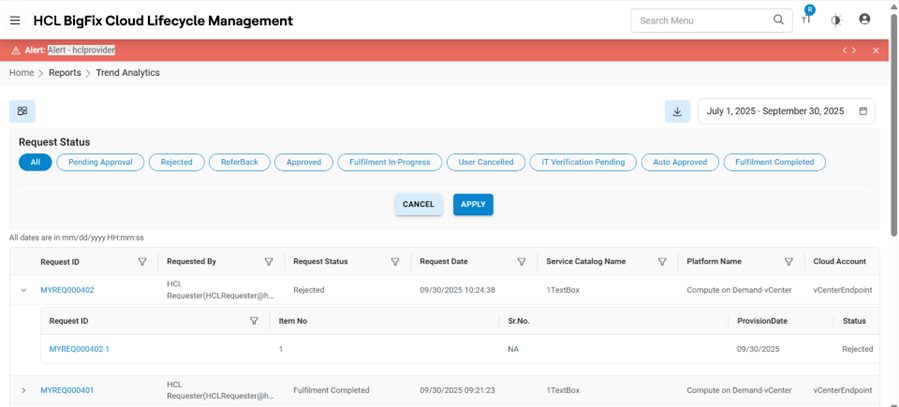The image size is (899, 407).
Task: Click the search magnifier icon
Action: pos(778,20)
